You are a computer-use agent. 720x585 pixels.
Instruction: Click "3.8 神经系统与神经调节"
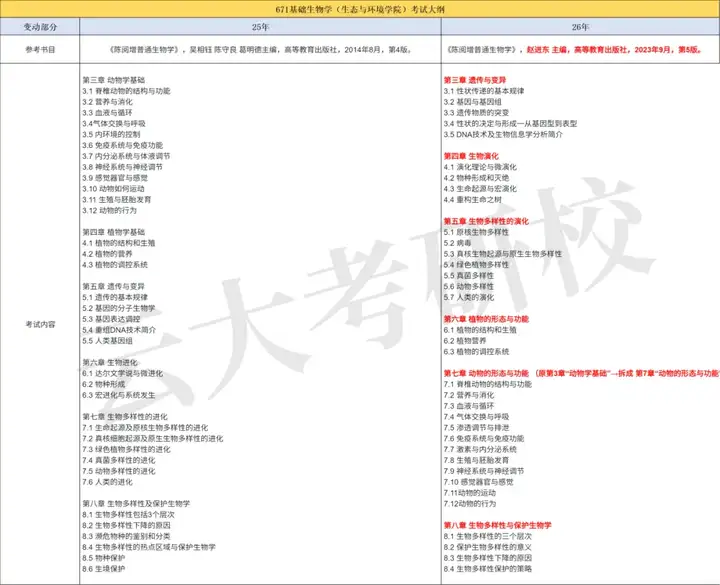coord(122,167)
